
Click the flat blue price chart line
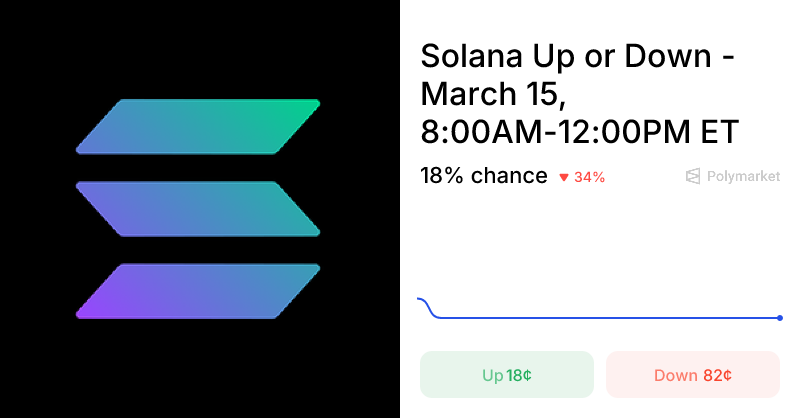[x=600, y=318]
